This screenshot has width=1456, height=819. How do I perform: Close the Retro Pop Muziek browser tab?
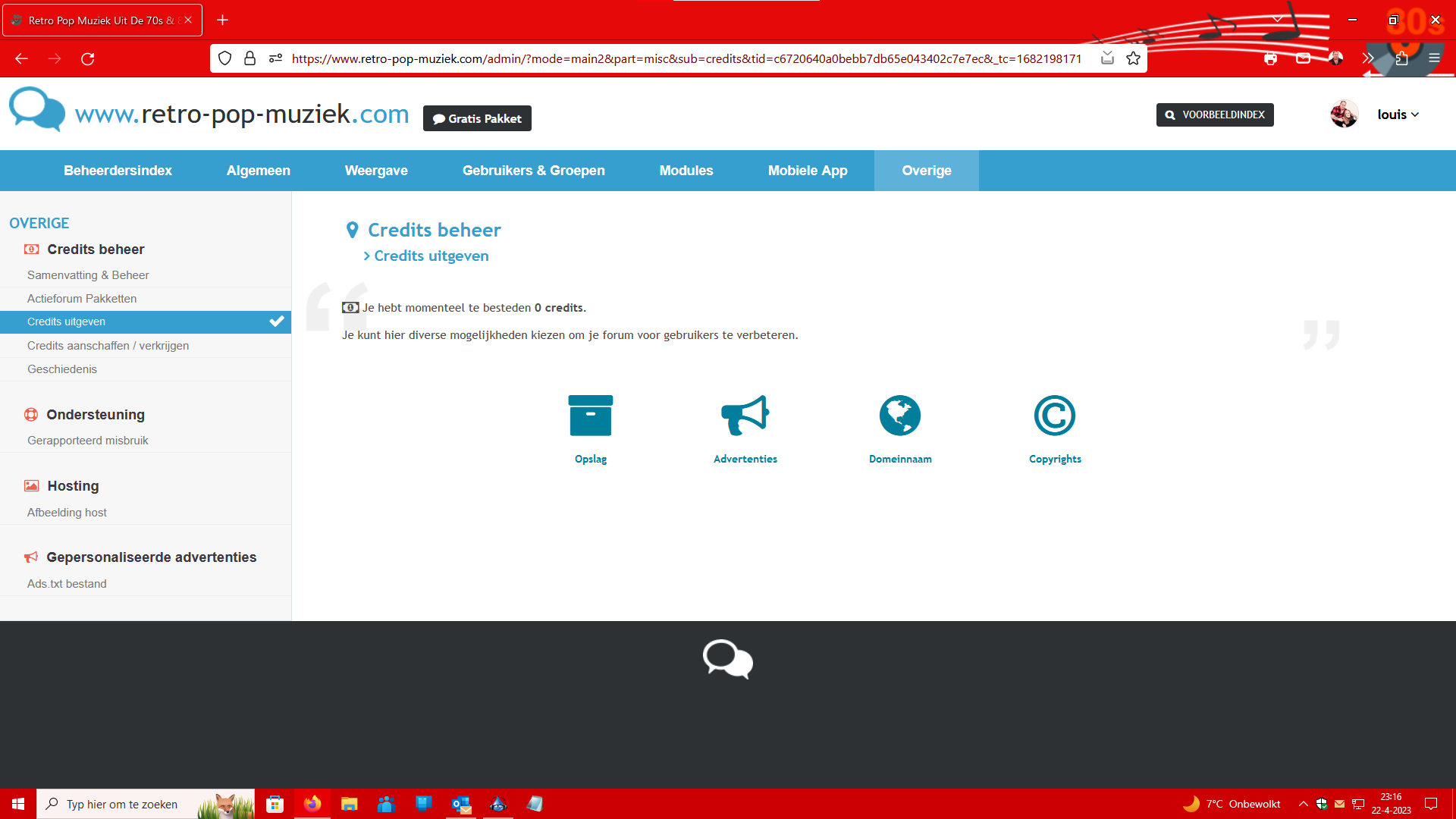coord(188,20)
